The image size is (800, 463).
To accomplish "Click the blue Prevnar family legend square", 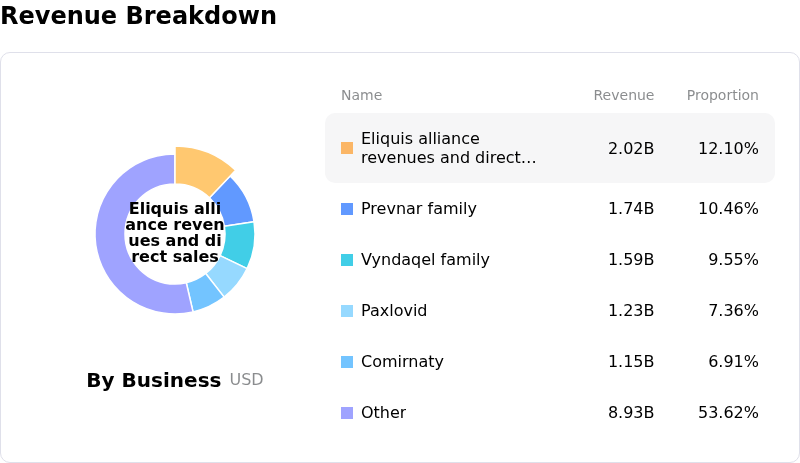I will click(347, 209).
